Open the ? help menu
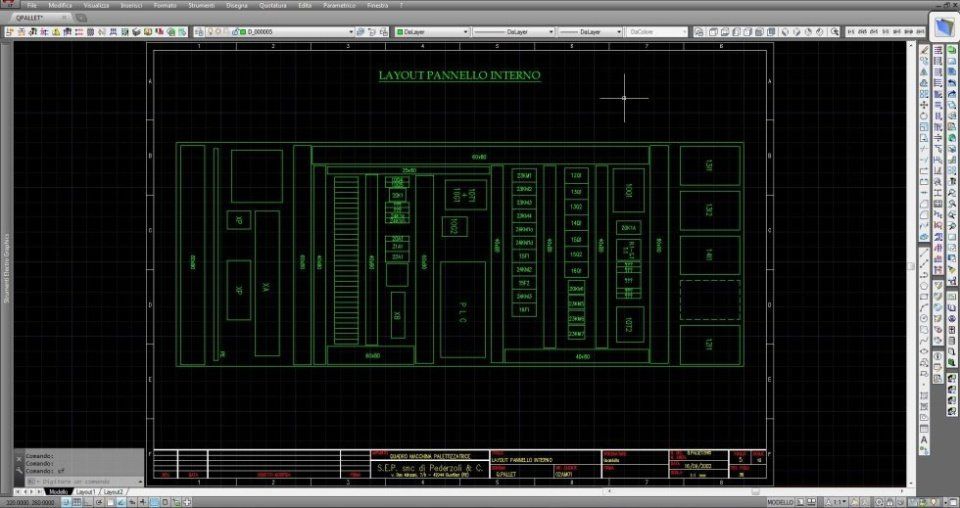The height and width of the screenshot is (508, 960). pyautogui.click(x=402, y=6)
